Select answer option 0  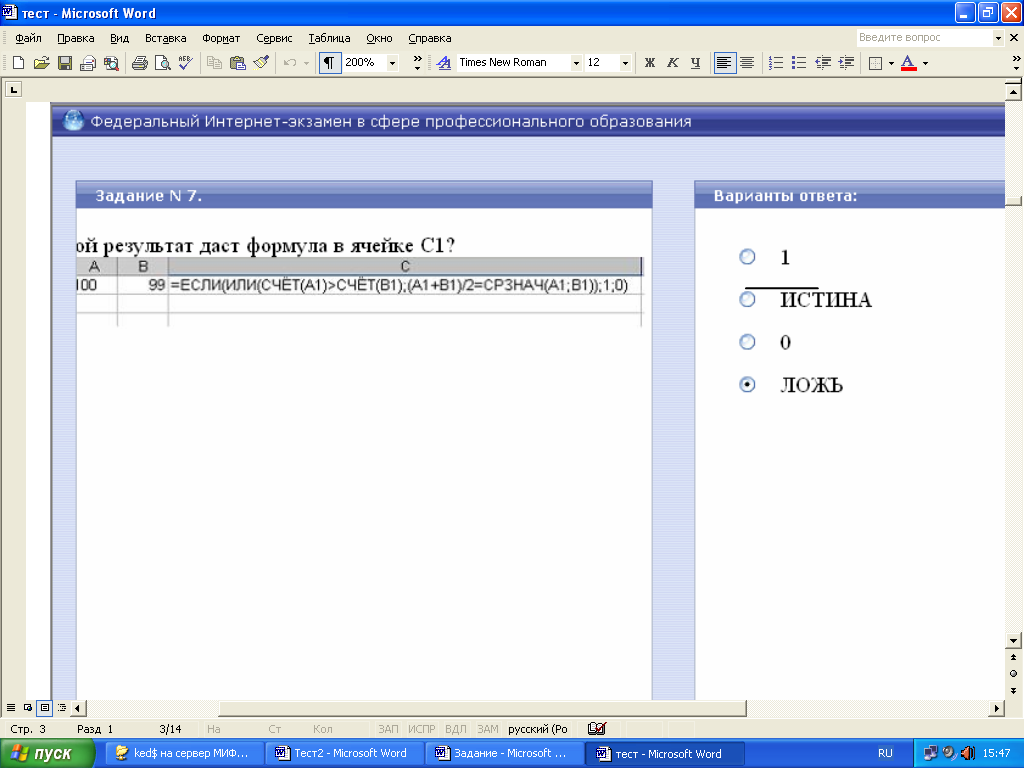click(x=747, y=342)
